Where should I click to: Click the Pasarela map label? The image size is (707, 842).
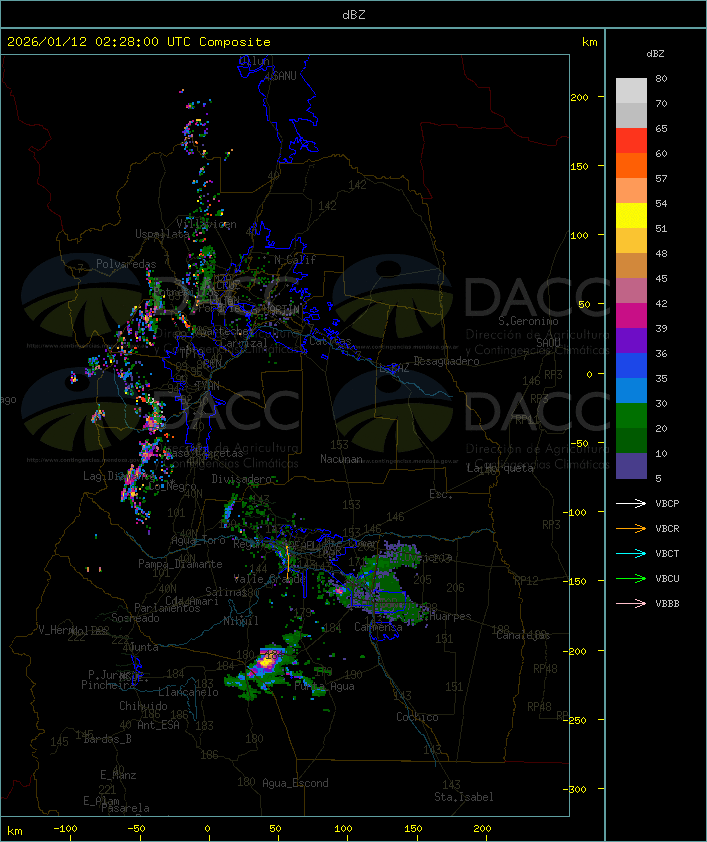[125, 808]
